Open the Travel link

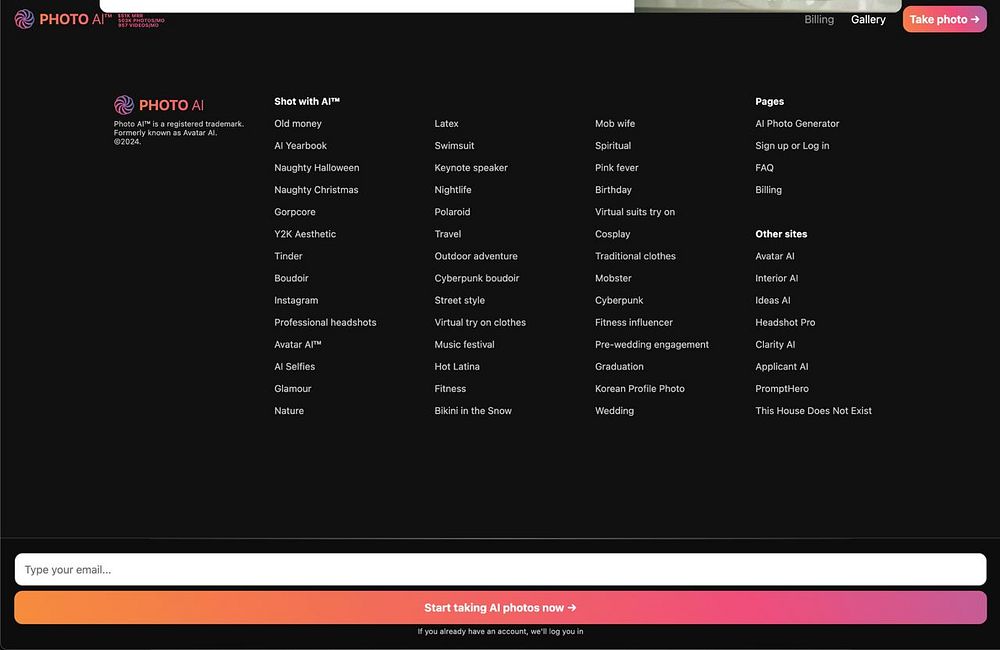tap(448, 234)
